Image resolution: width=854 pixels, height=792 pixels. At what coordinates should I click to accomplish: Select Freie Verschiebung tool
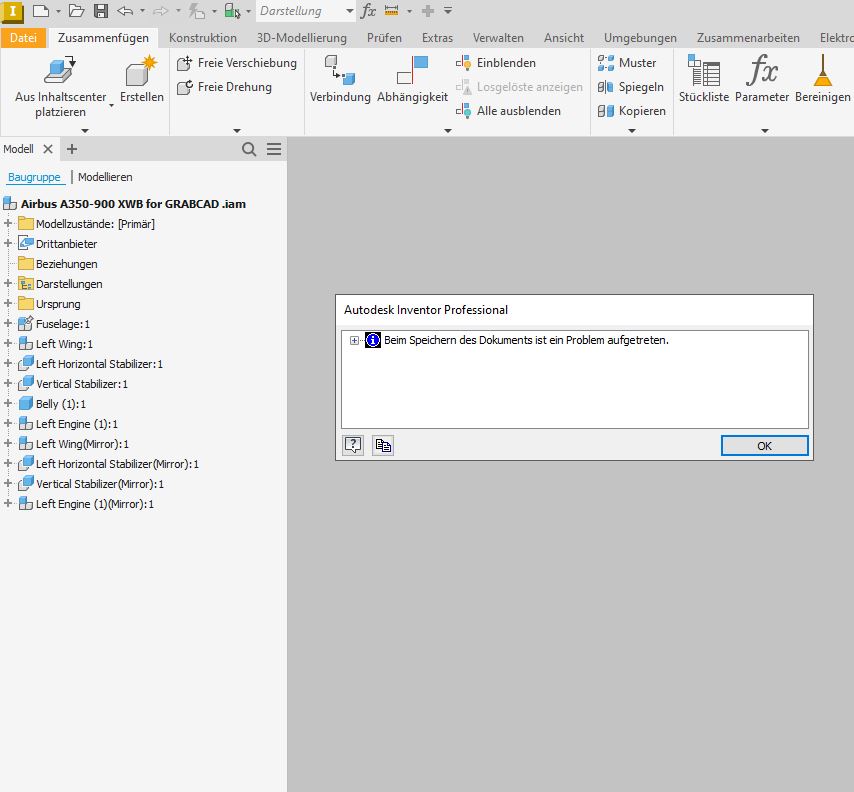[x=237, y=63]
